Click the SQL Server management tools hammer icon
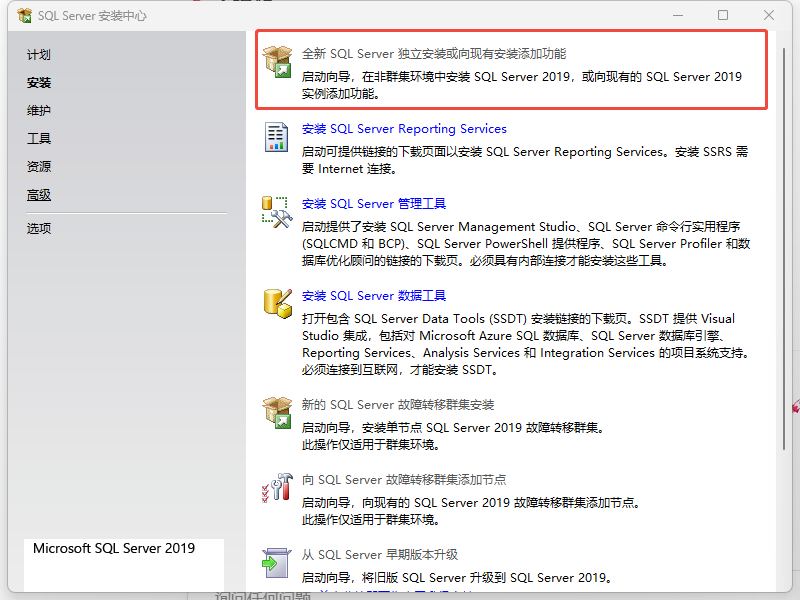 click(277, 212)
